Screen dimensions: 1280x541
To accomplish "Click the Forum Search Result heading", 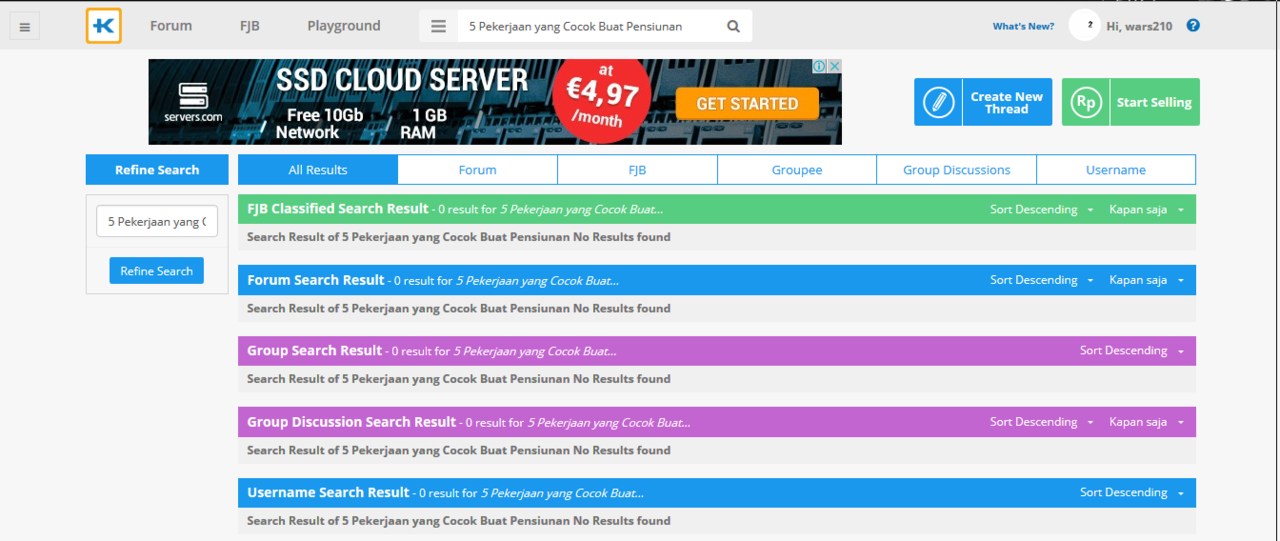I will pos(316,280).
